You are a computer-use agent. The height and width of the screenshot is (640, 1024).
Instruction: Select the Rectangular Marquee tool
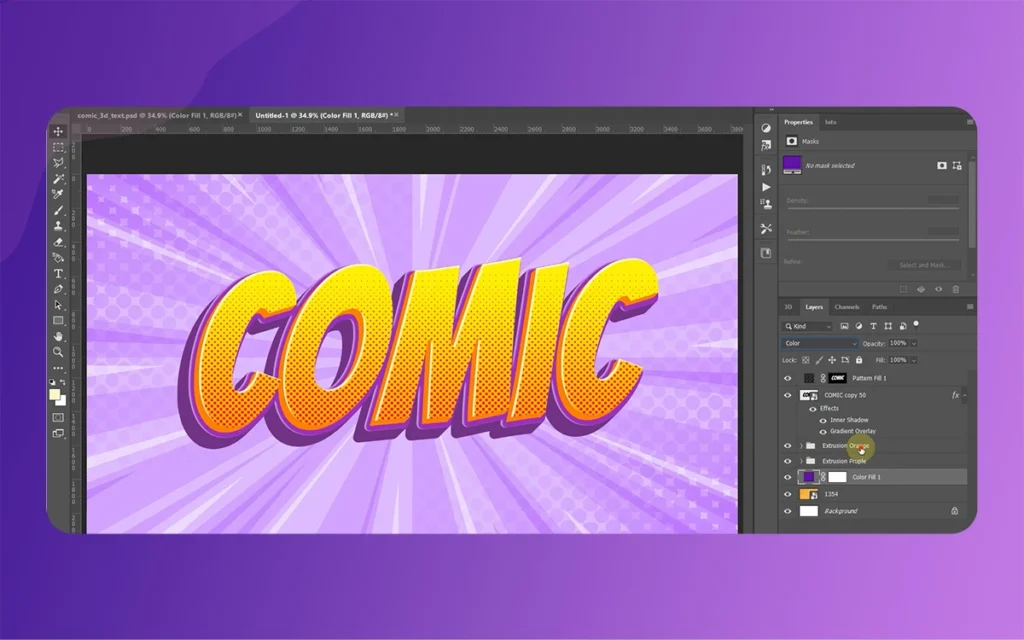[58, 147]
